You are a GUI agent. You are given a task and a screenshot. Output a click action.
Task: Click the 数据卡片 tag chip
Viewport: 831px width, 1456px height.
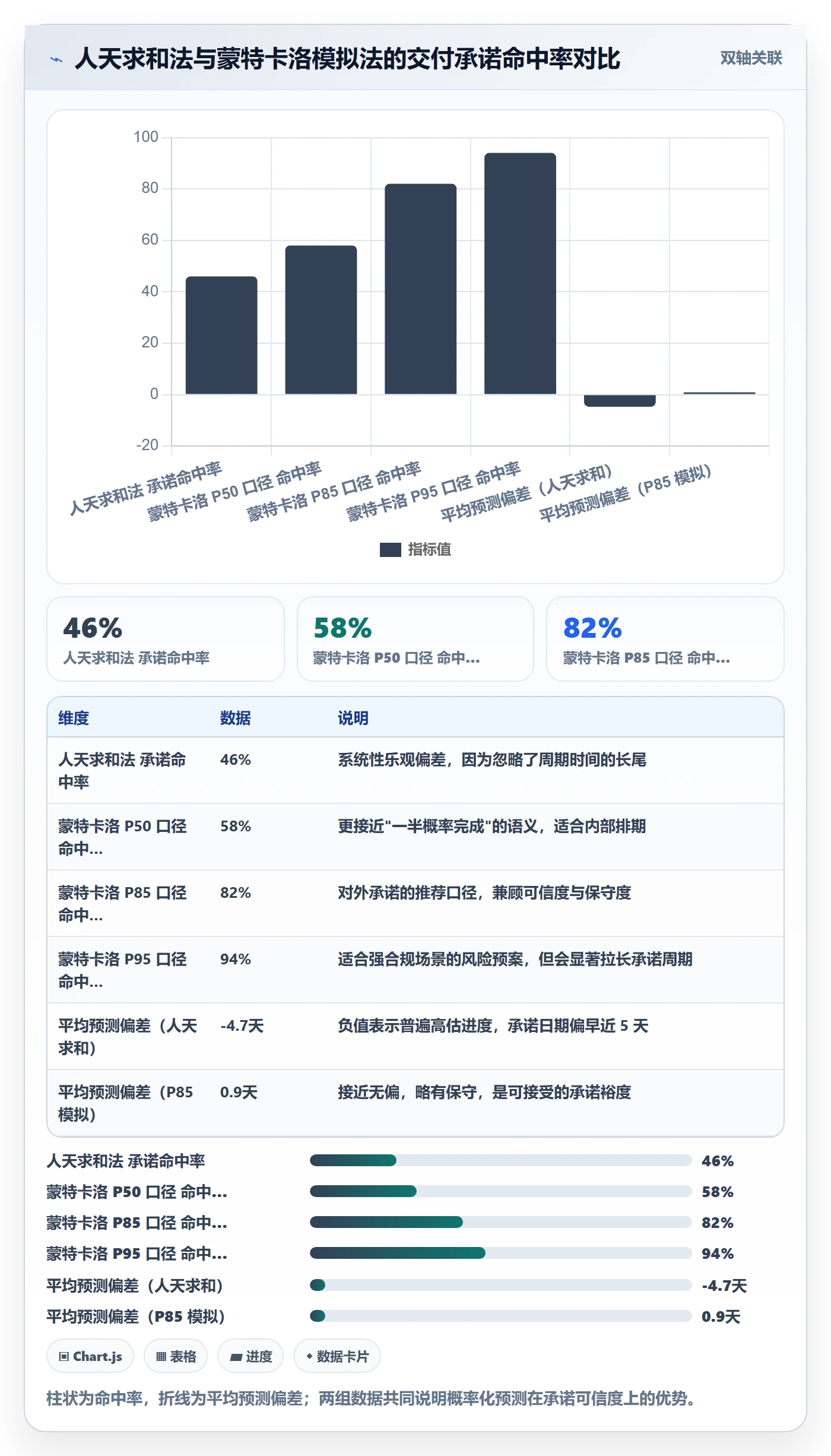click(337, 1356)
